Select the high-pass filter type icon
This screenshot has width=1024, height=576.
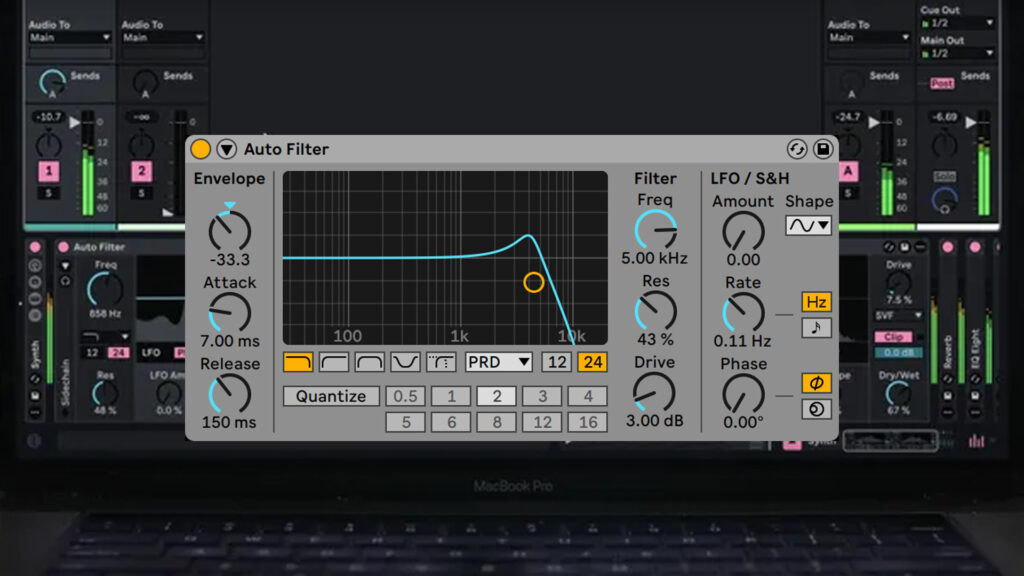point(334,362)
